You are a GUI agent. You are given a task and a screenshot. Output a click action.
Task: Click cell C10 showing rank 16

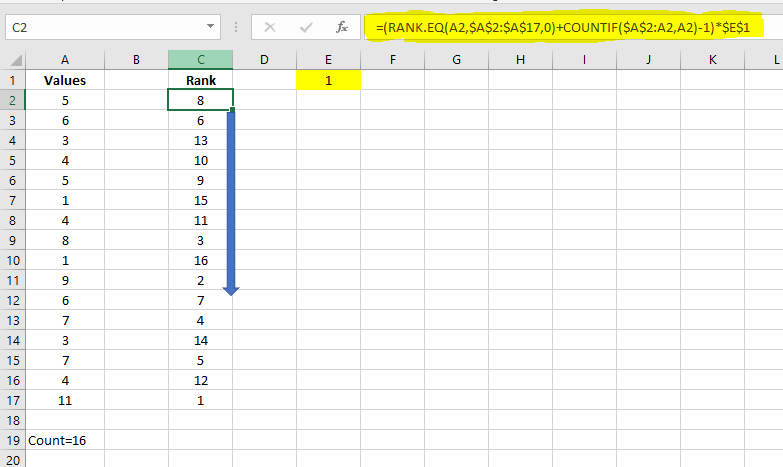click(x=201, y=260)
